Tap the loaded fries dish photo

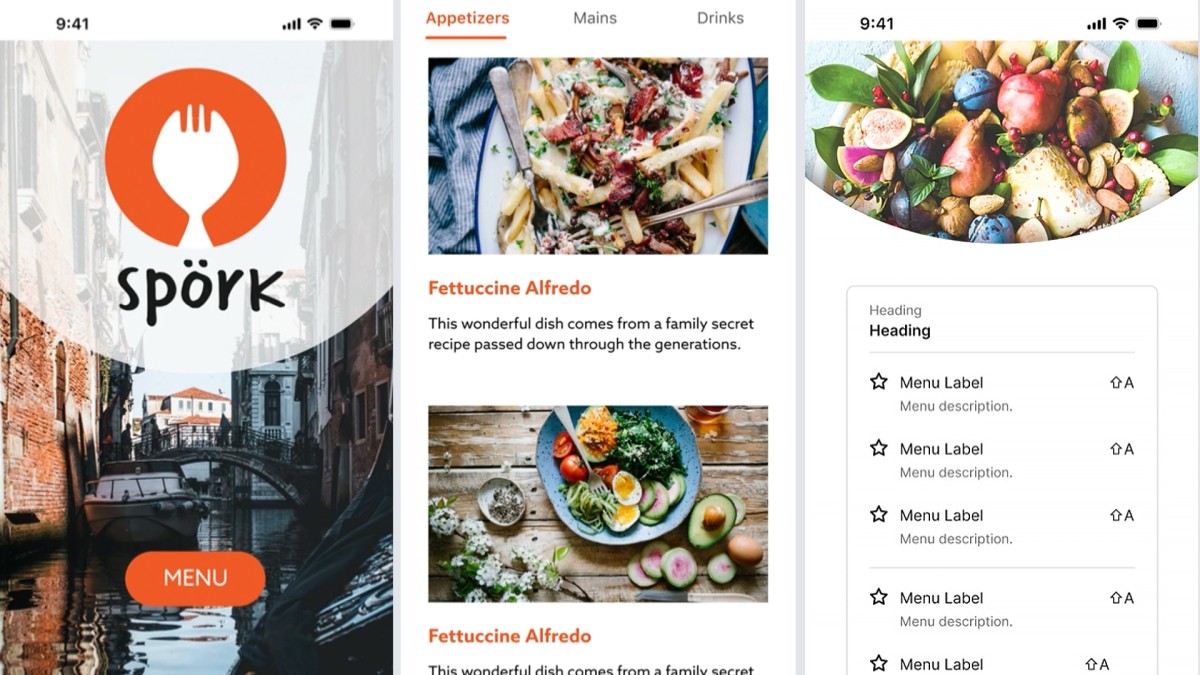tap(598, 156)
